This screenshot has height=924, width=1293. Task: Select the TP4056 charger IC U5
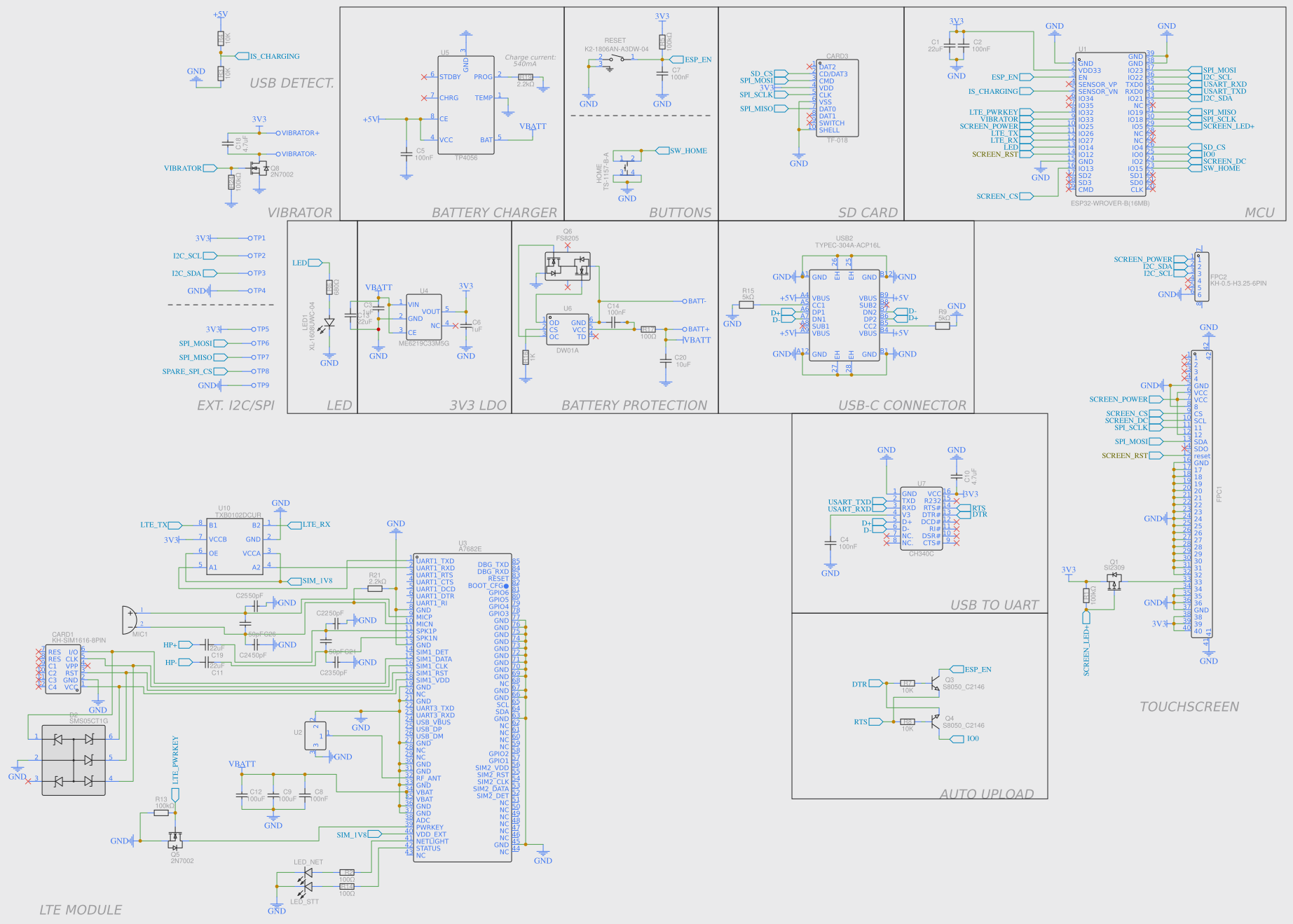(466, 105)
